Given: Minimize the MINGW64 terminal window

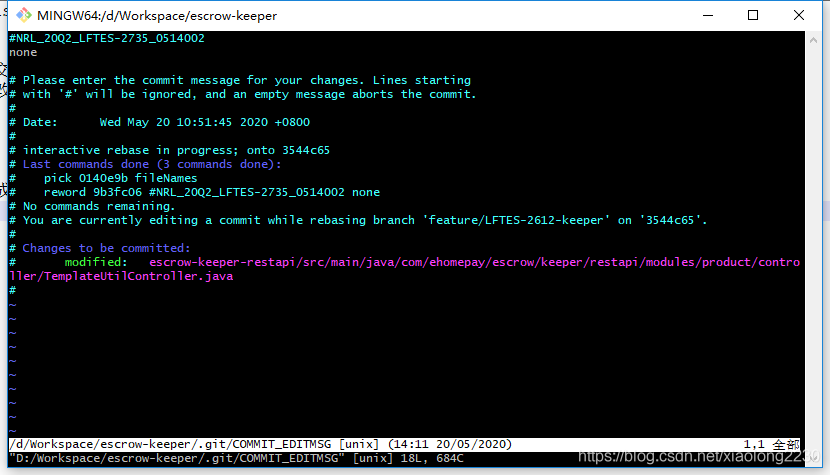Looking at the screenshot, I should coord(708,15).
